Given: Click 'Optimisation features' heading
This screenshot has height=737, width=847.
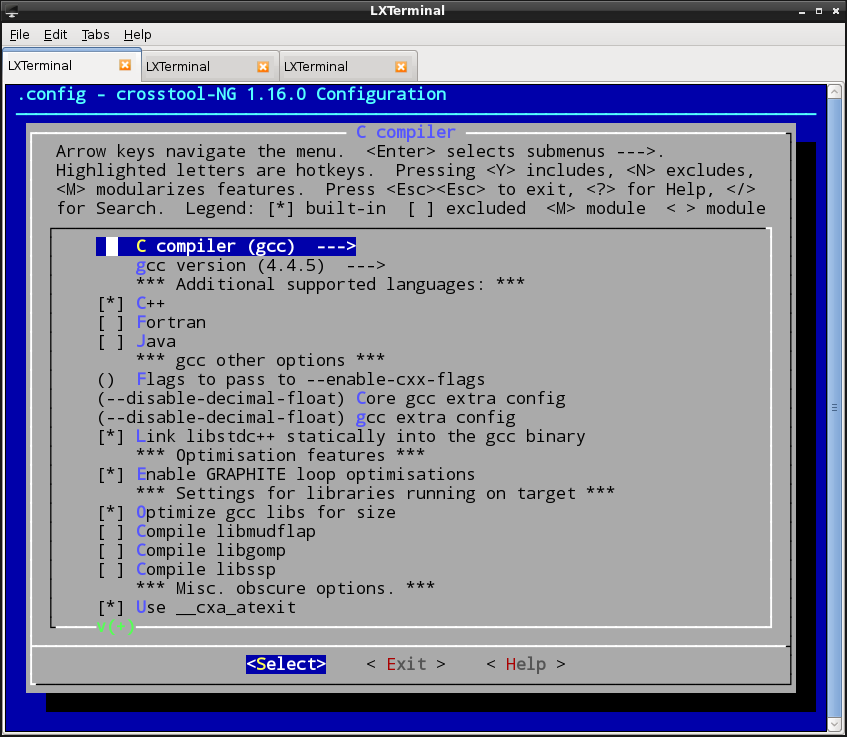Looking at the screenshot, I should tap(280, 455).
